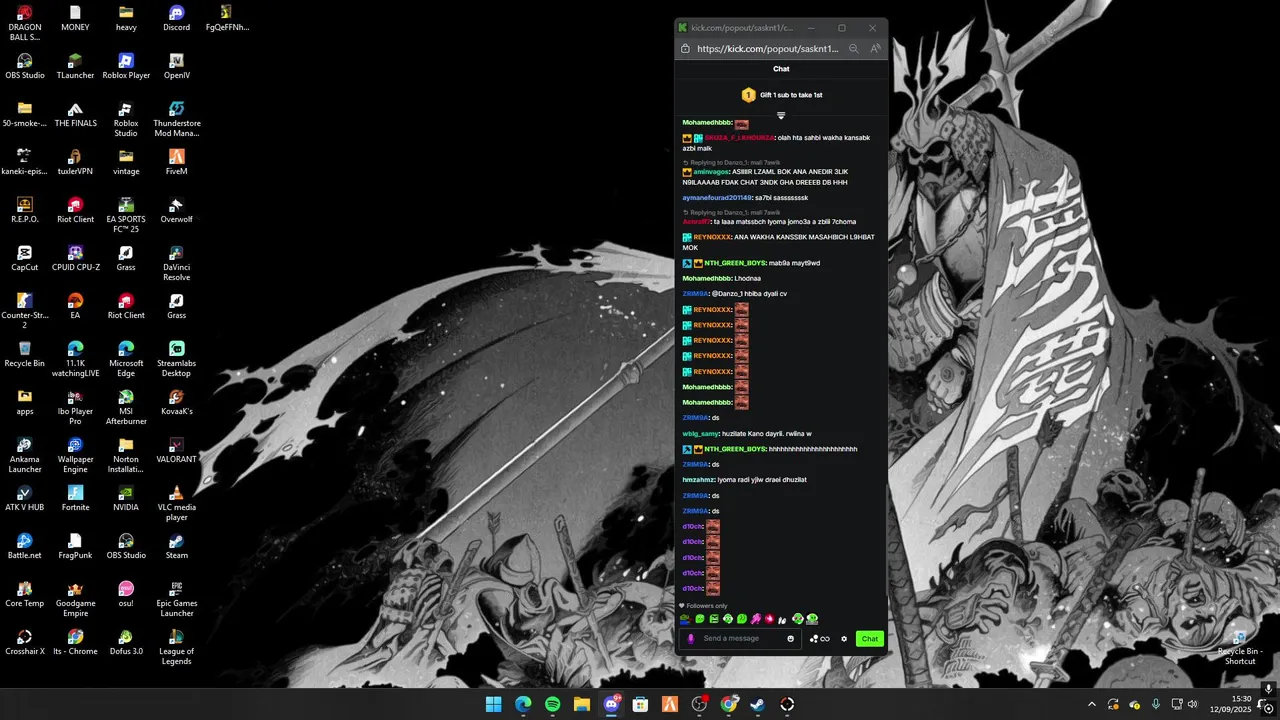The height and width of the screenshot is (720, 1280).
Task: Click the Read aloud icon in address bar
Action: click(875, 48)
